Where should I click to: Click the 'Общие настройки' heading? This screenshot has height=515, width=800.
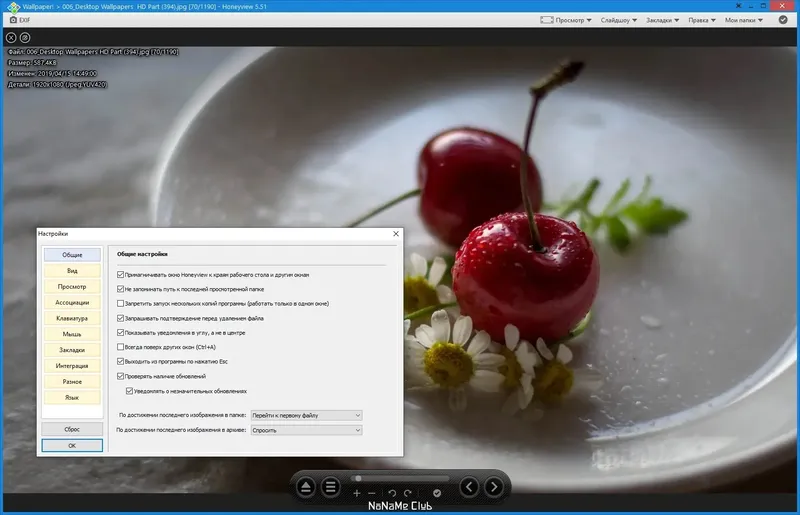142,254
